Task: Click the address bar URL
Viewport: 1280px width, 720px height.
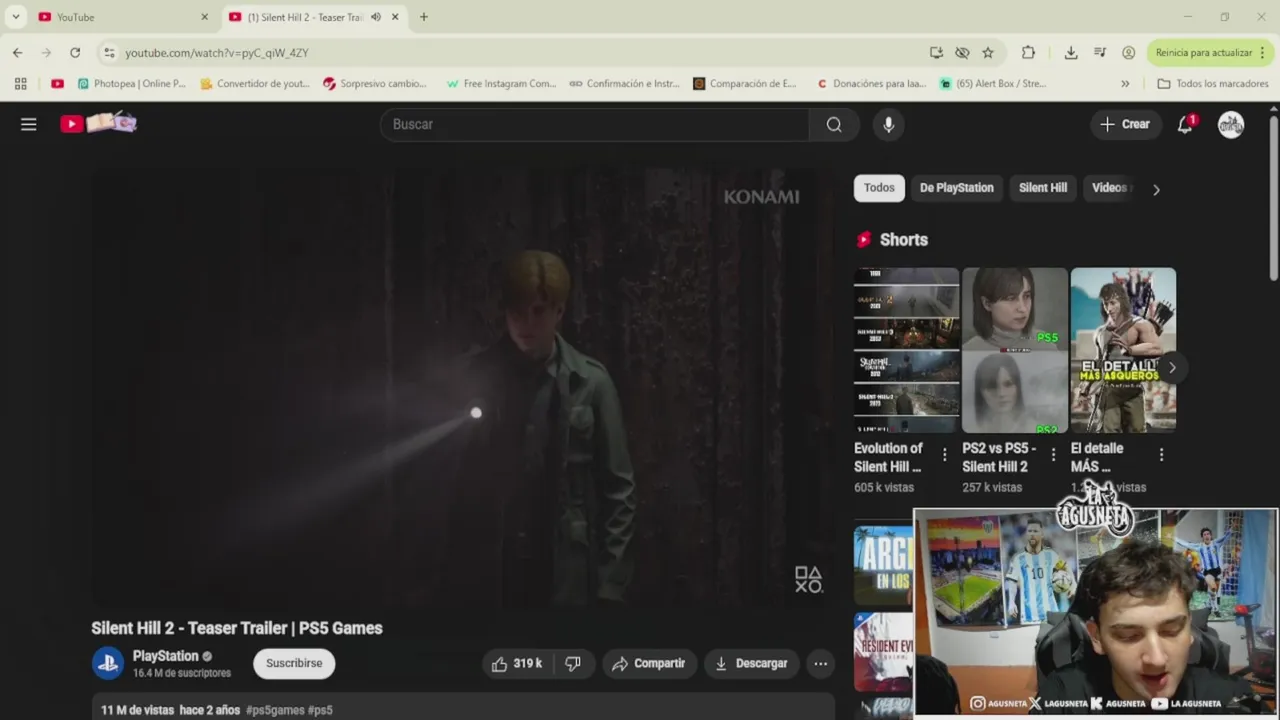Action: (x=217, y=53)
